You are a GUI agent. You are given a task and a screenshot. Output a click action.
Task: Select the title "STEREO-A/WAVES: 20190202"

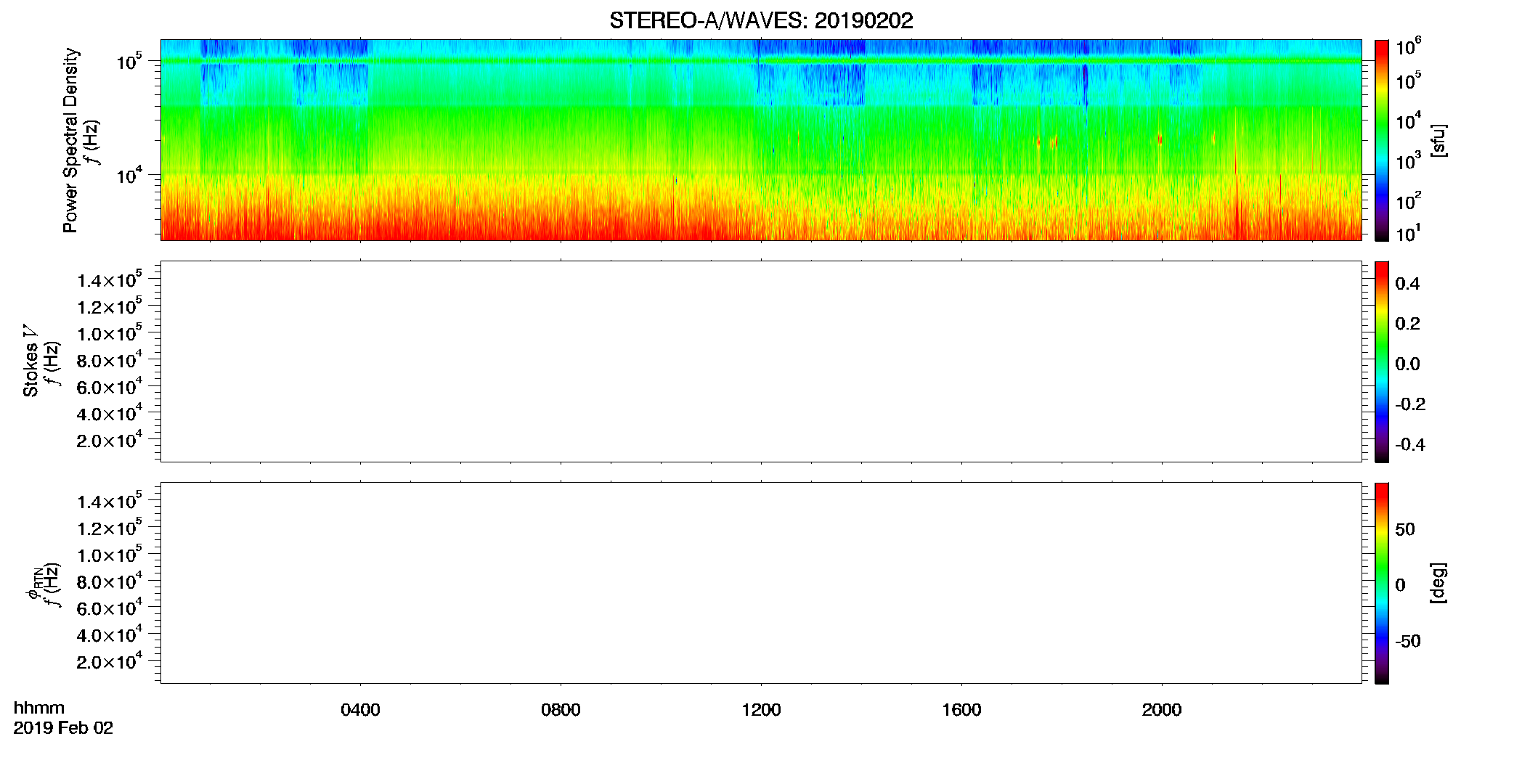click(x=761, y=21)
